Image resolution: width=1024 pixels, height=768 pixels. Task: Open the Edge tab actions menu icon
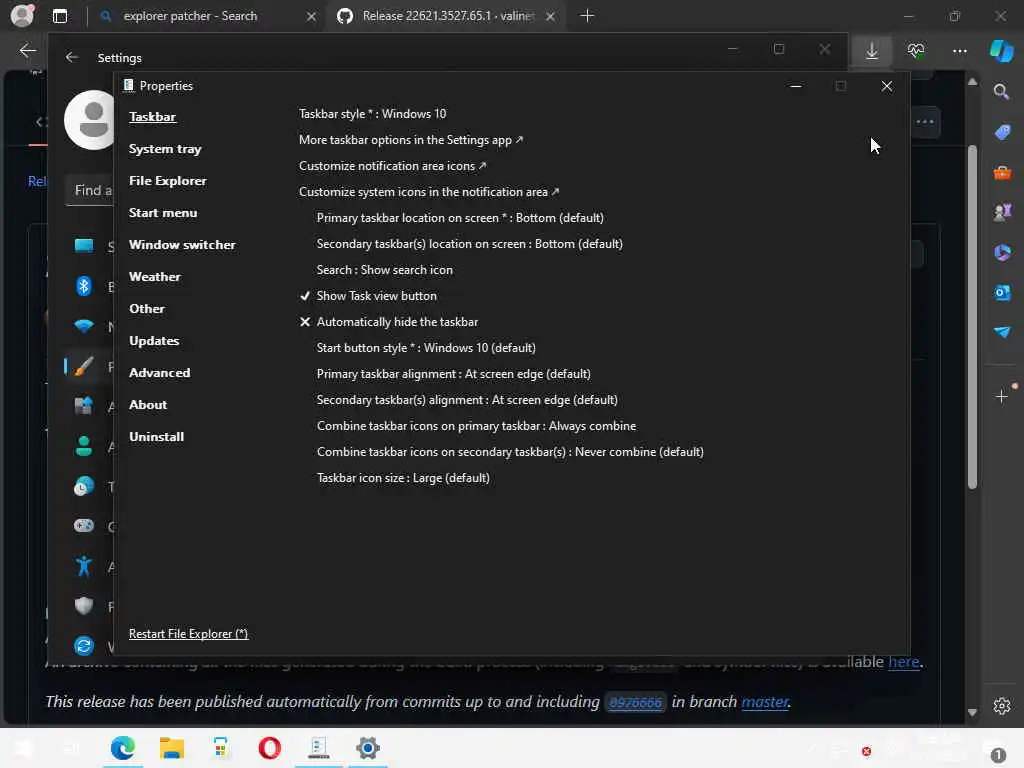[59, 16]
